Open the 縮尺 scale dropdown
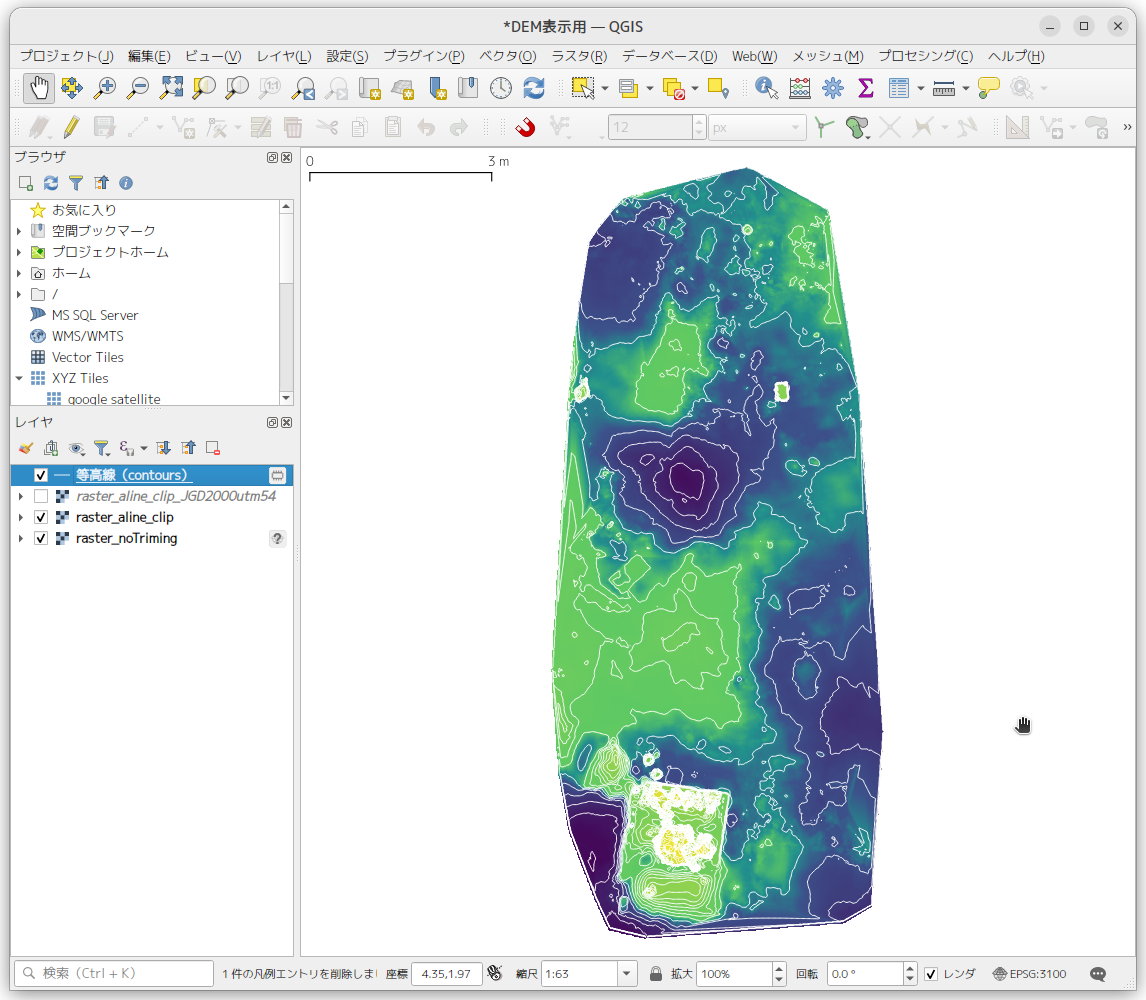1146x1000 pixels. coord(625,973)
